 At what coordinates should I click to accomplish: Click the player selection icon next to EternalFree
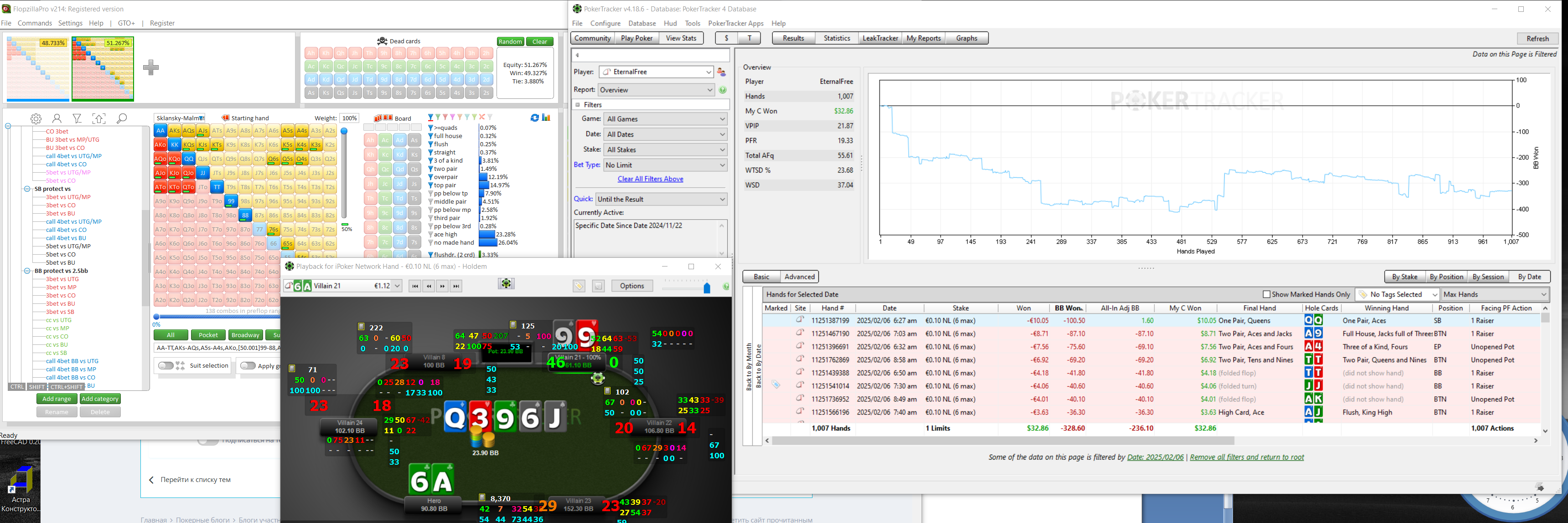(x=721, y=72)
